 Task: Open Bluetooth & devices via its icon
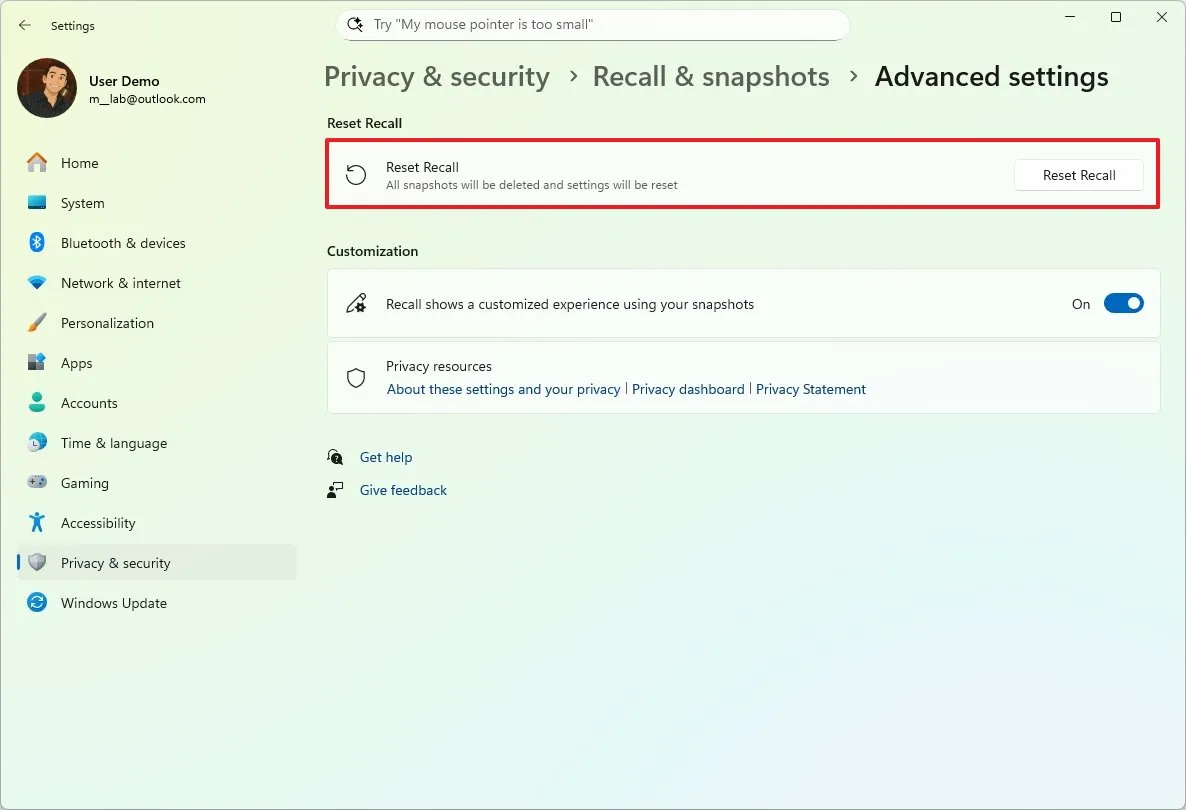[37, 242]
